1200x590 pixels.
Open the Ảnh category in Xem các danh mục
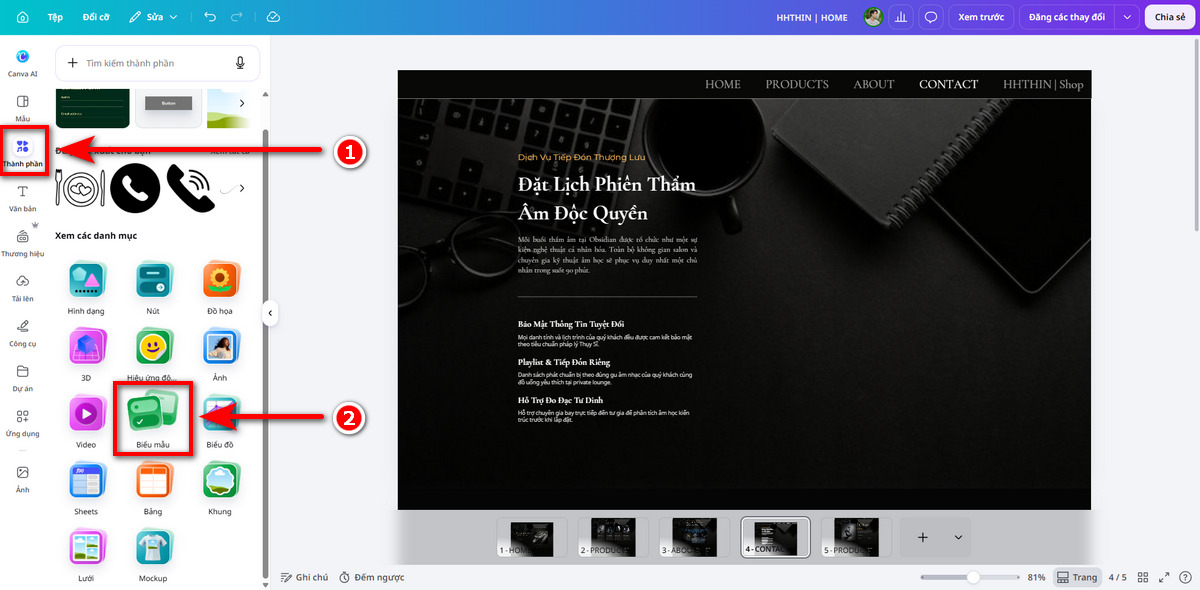point(220,356)
